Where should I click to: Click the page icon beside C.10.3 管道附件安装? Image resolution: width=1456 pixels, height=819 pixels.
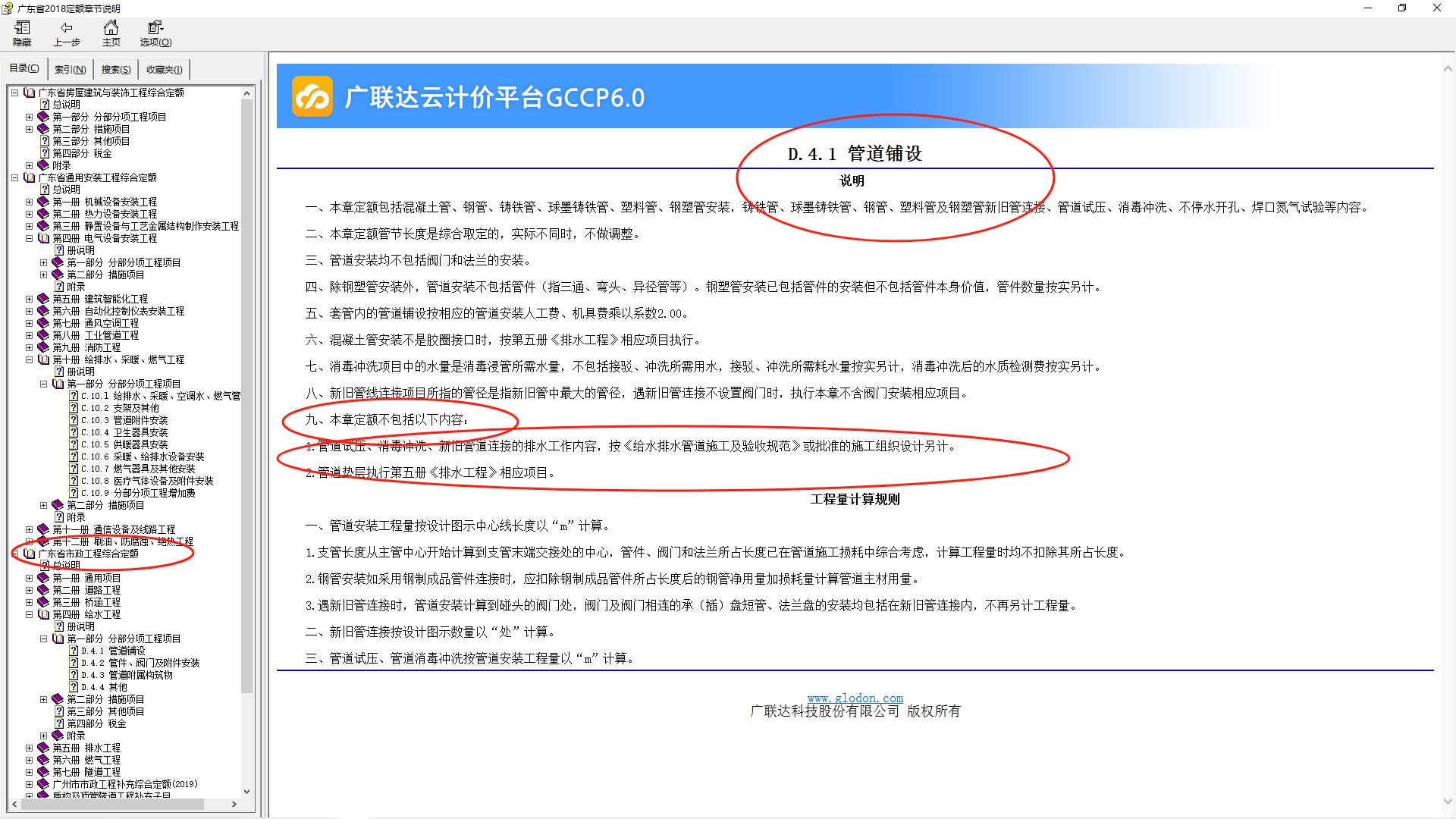click(74, 420)
